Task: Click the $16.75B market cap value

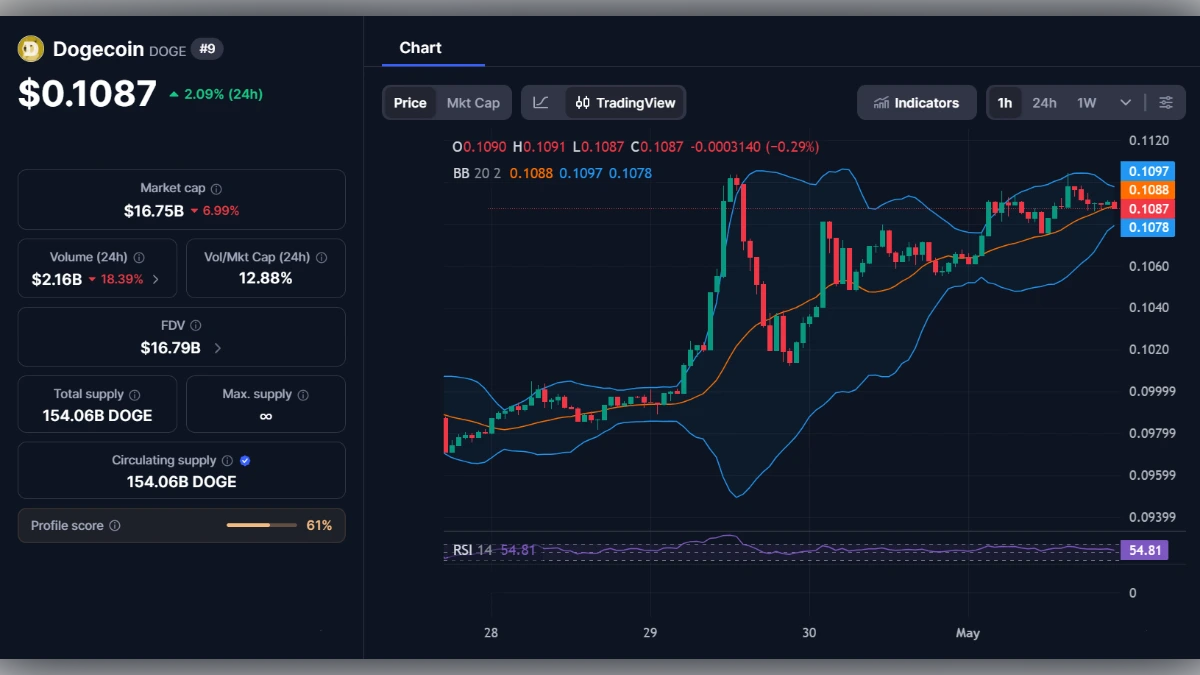Action: pyautogui.click(x=154, y=211)
